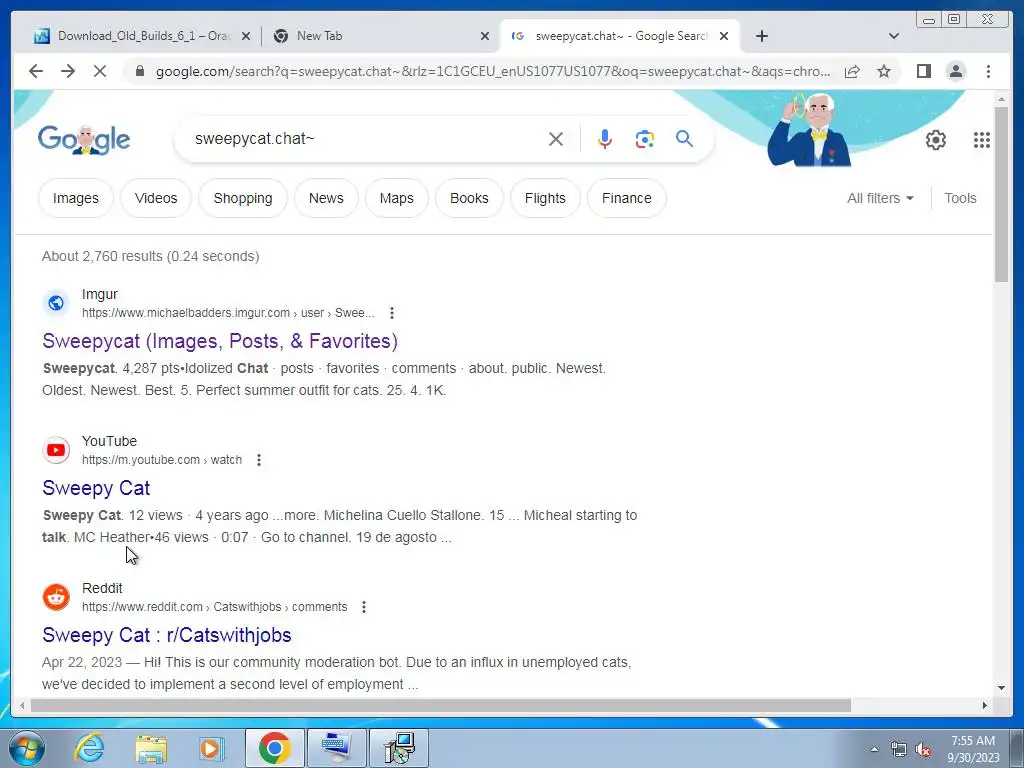Image resolution: width=1024 pixels, height=768 pixels.
Task: Open the taskbar clock showing 7:55 AM
Action: pos(973,749)
